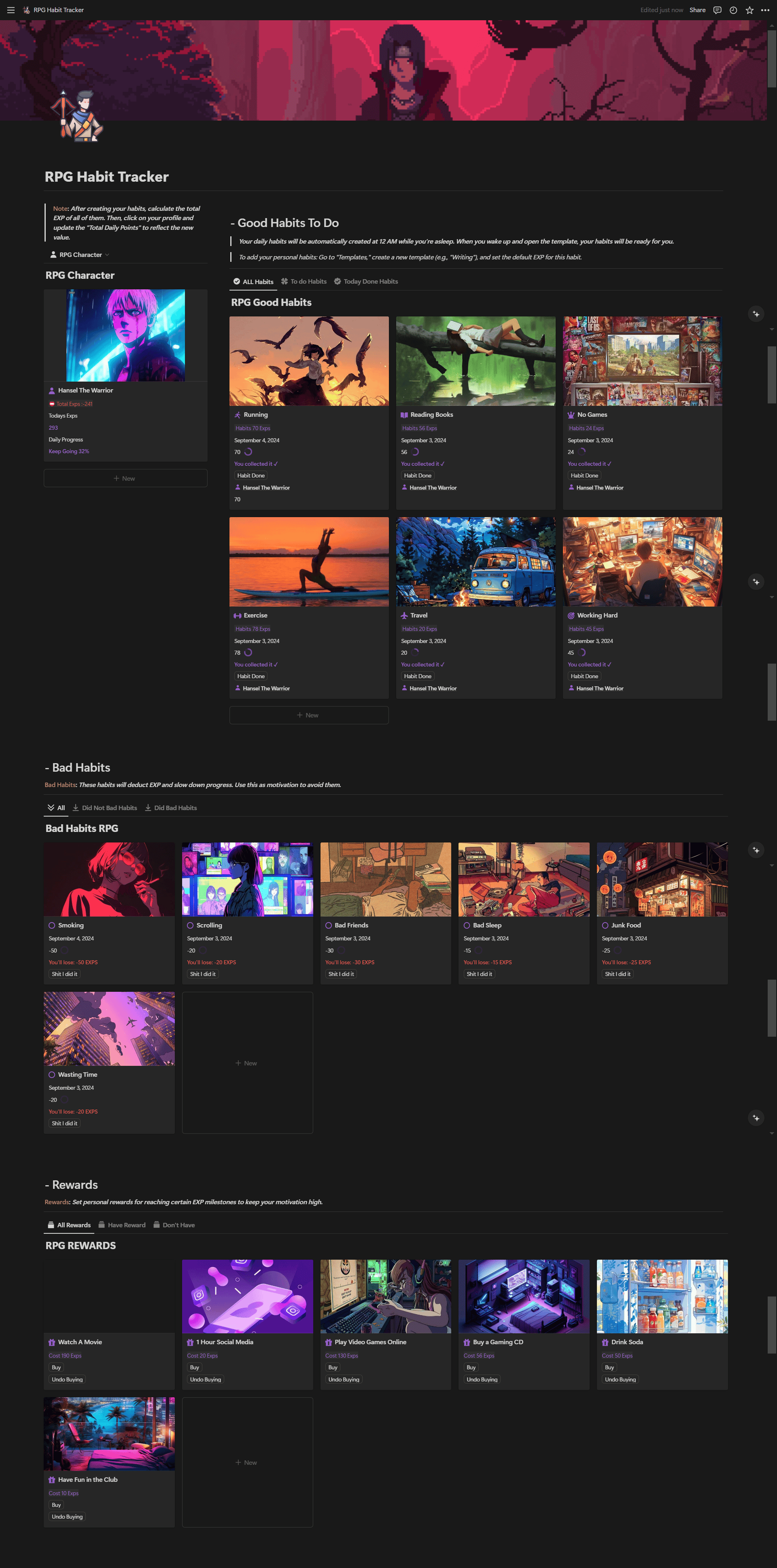The height and width of the screenshot is (1568, 777).
Task: Click Buy on Watch A Movie reward
Action: coord(56,1367)
